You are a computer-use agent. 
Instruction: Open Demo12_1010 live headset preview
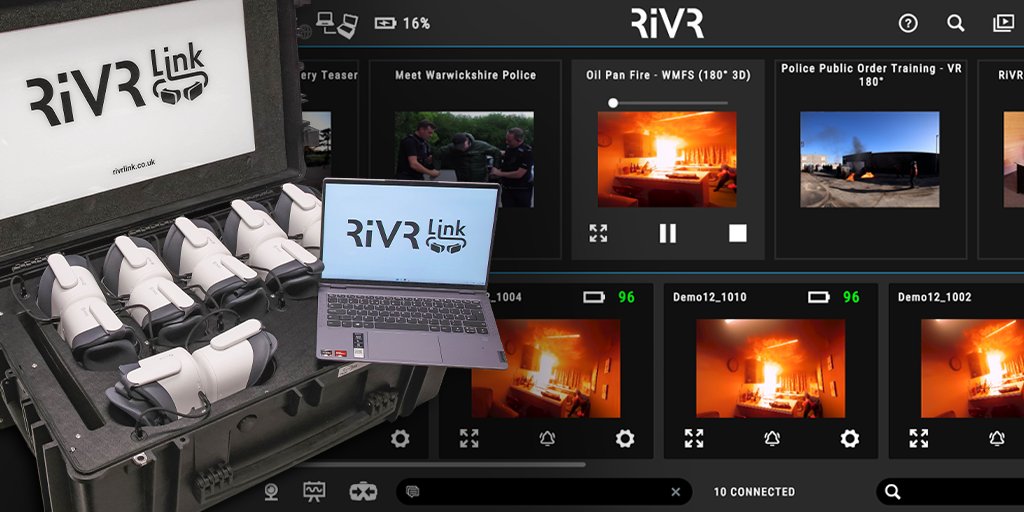[x=771, y=368]
